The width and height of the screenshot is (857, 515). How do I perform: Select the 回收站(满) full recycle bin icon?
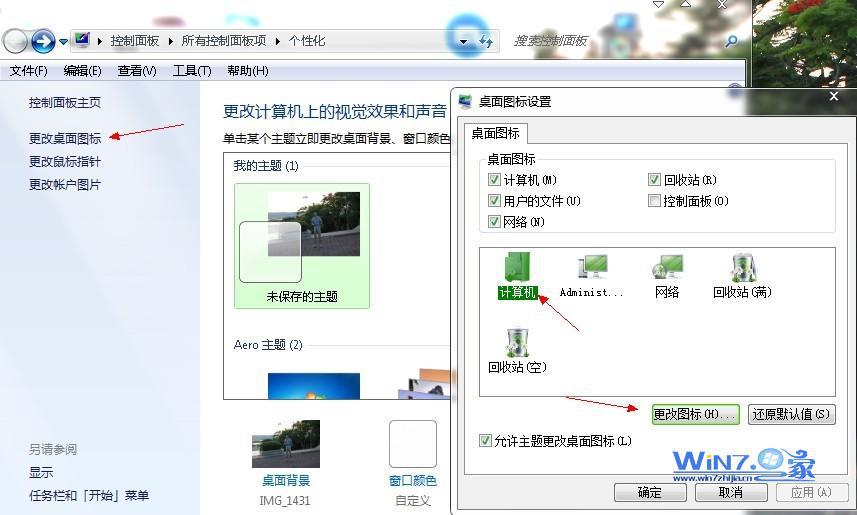[742, 276]
